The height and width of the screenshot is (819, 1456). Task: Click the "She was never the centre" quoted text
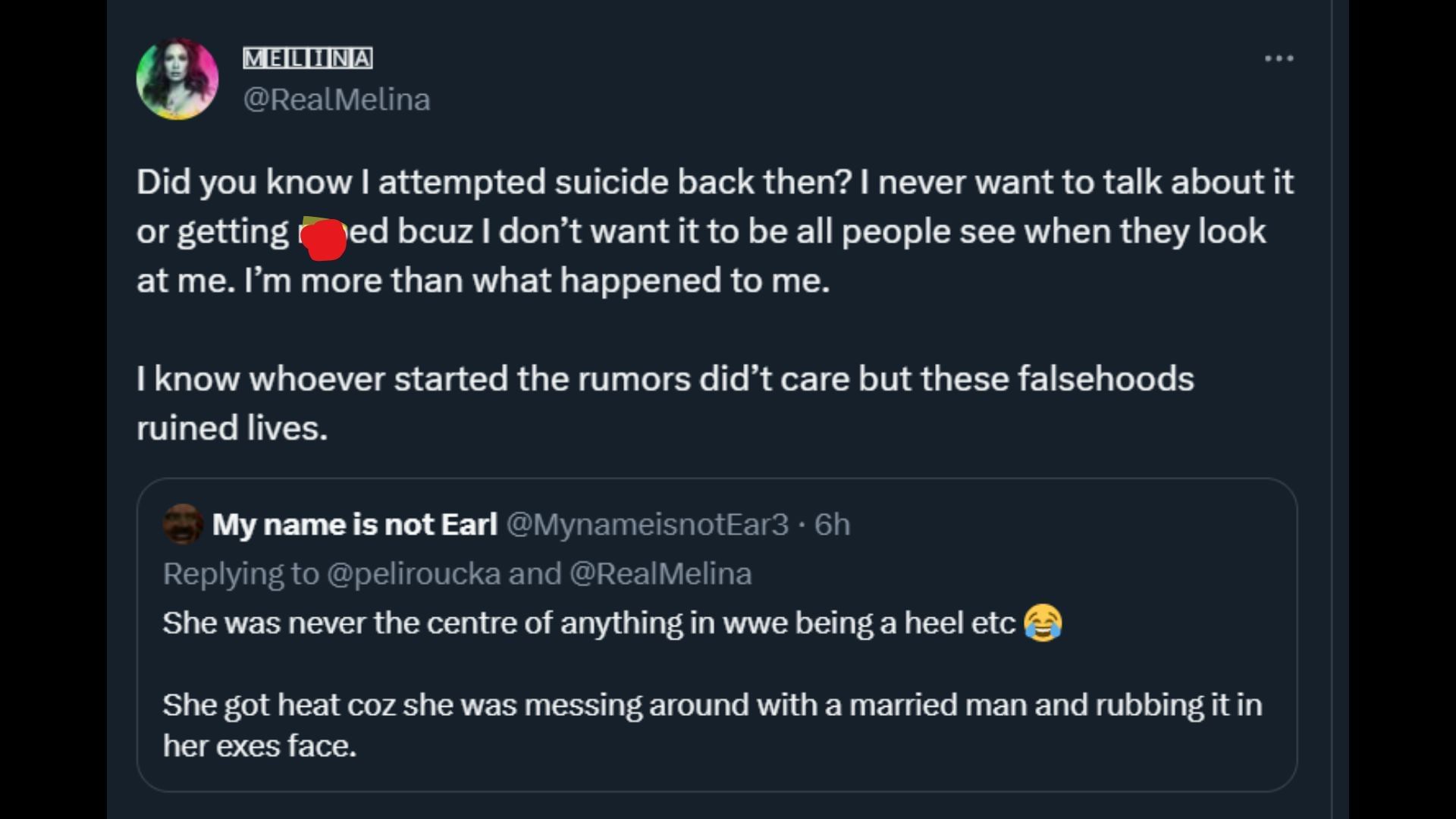[588, 623]
